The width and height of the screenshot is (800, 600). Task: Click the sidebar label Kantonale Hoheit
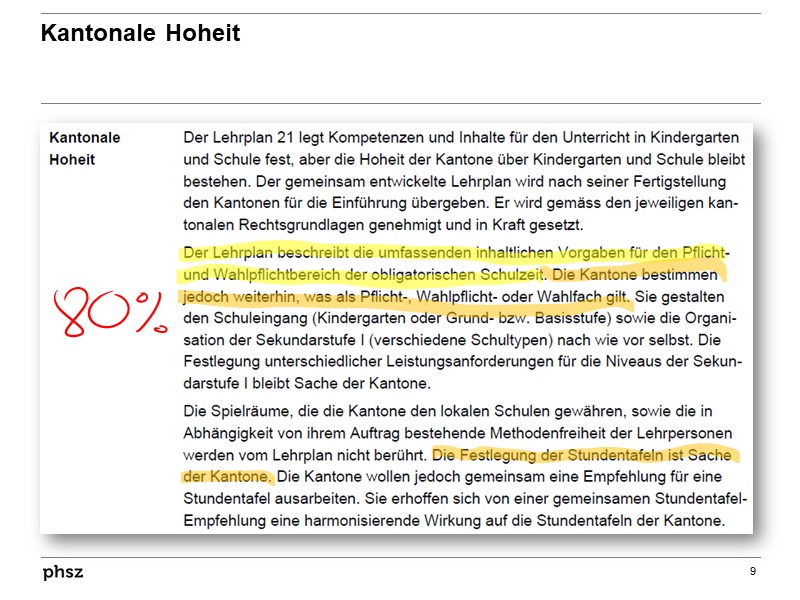(87, 146)
